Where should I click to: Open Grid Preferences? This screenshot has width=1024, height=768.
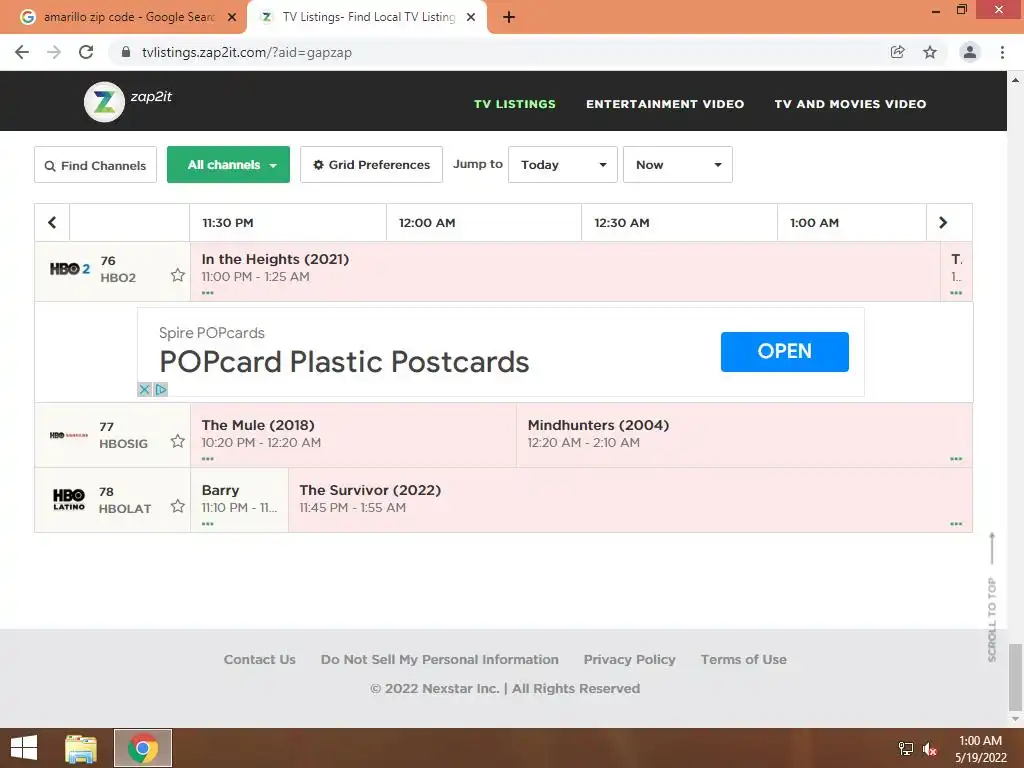point(371,165)
